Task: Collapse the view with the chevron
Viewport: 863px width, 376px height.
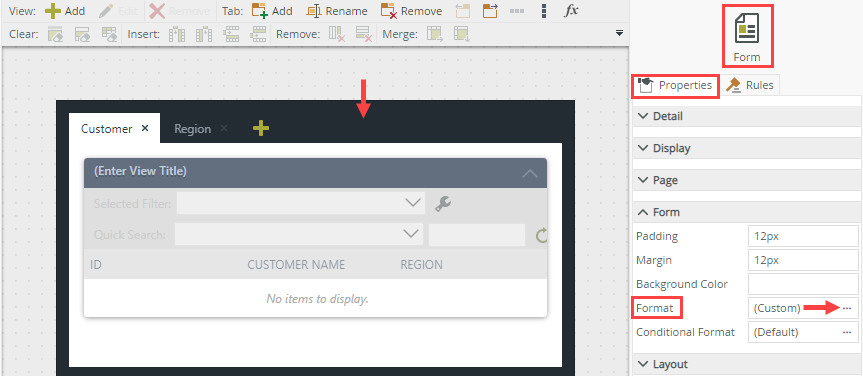Action: tap(530, 173)
